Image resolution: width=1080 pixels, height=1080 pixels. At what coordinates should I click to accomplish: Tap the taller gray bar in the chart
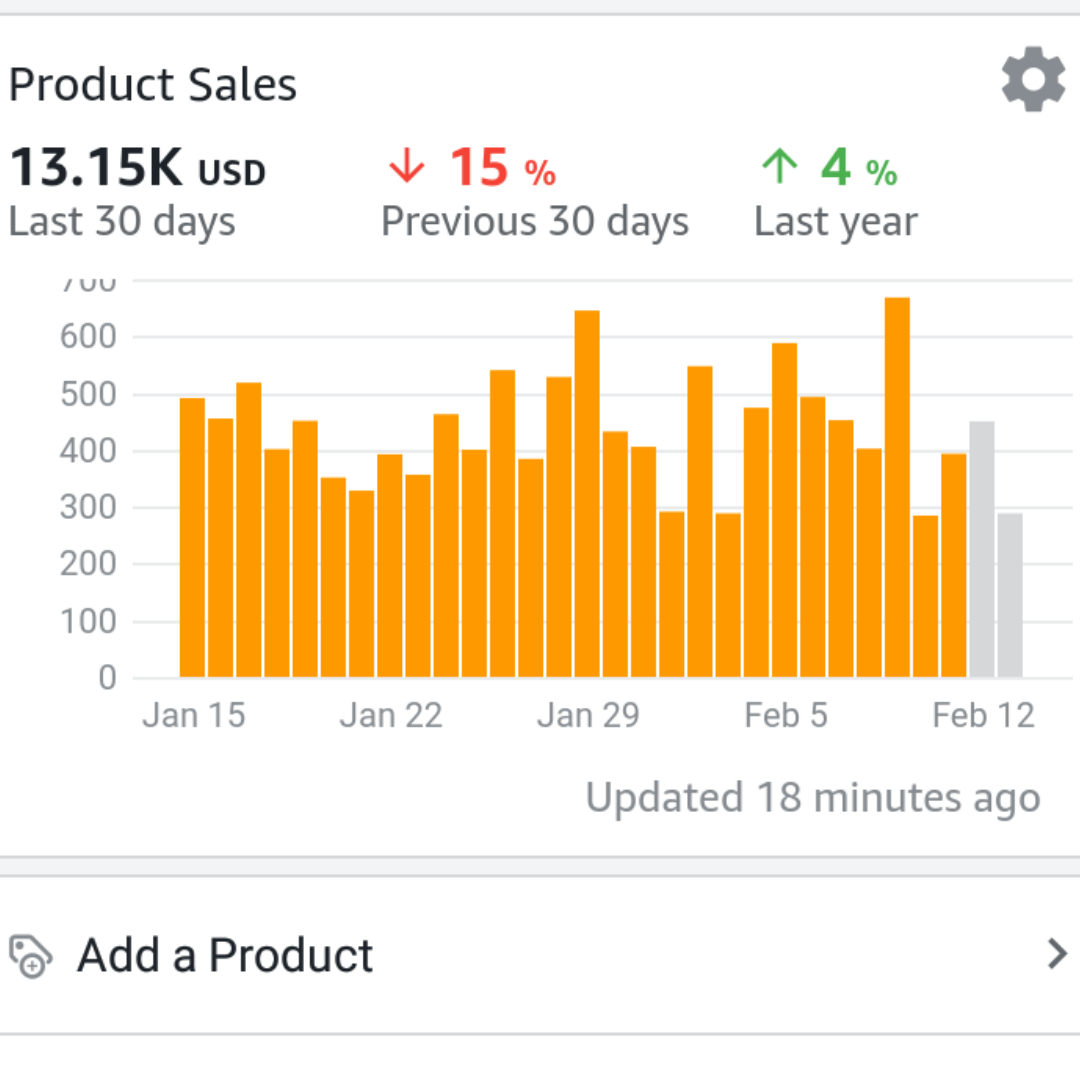(x=982, y=550)
